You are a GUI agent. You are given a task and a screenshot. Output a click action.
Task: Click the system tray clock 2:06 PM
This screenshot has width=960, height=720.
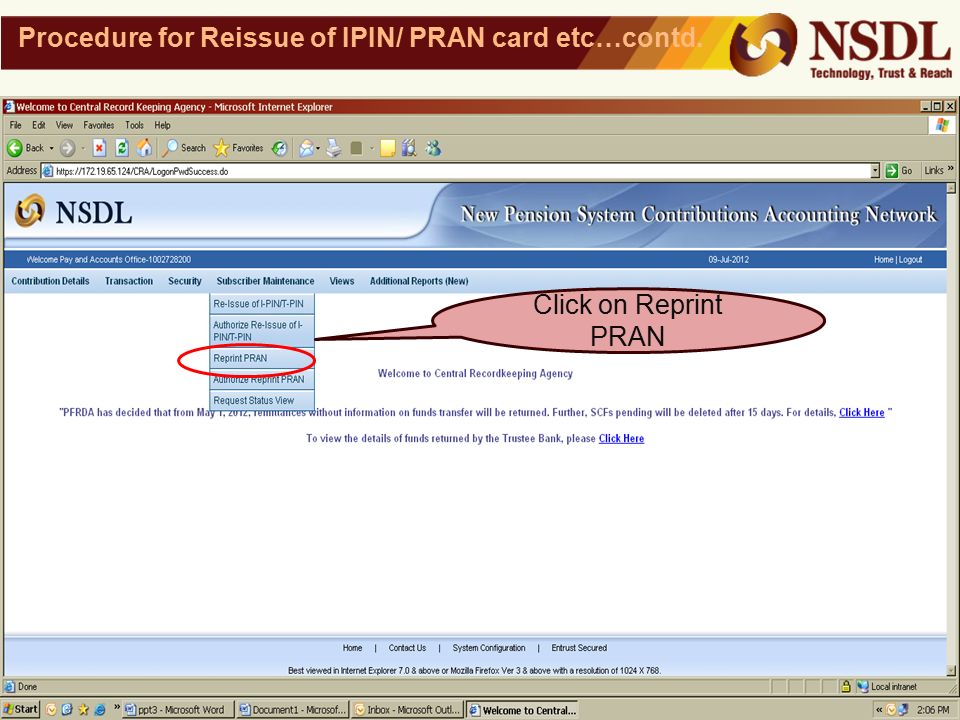point(933,710)
